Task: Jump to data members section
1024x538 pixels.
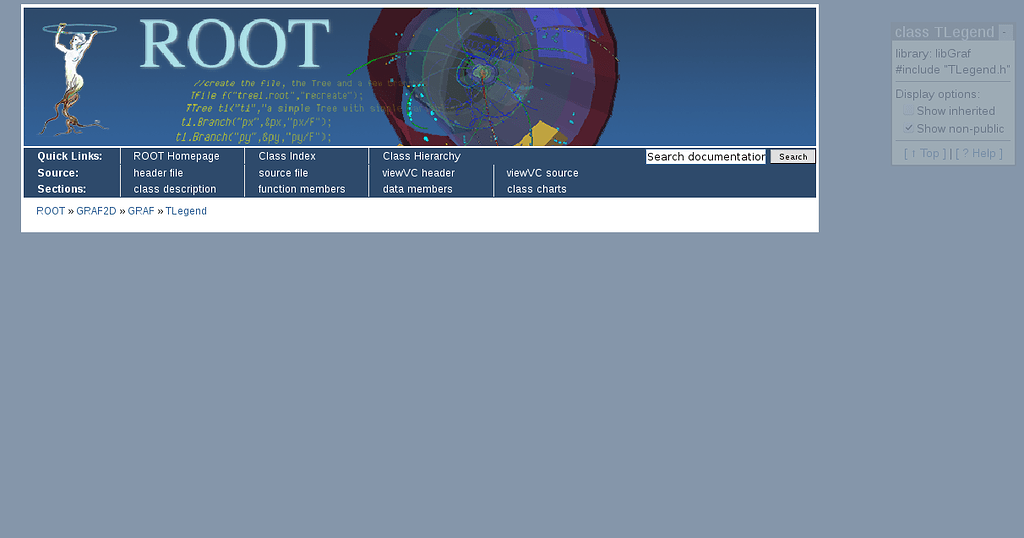Action: (417, 189)
